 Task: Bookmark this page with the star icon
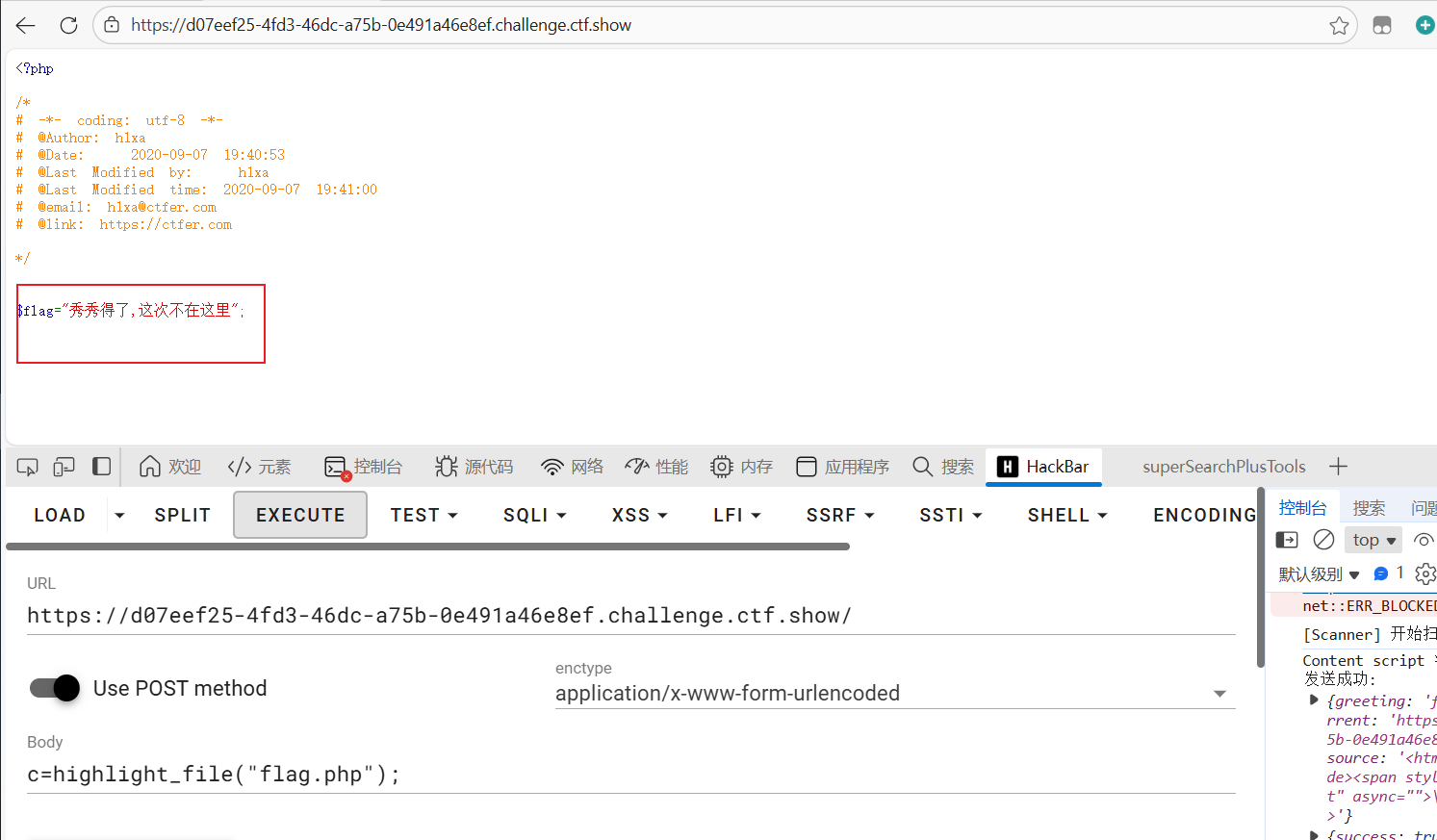tap(1339, 26)
